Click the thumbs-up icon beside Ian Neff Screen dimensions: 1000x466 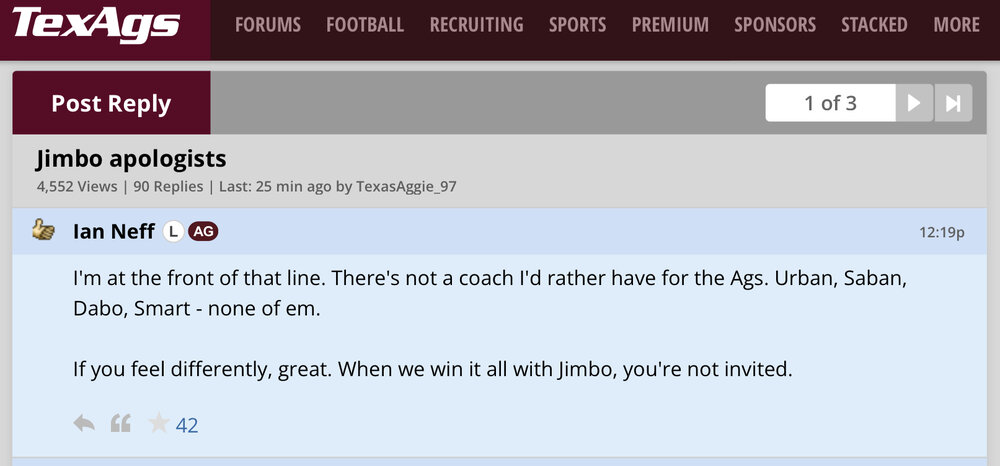tap(43, 231)
